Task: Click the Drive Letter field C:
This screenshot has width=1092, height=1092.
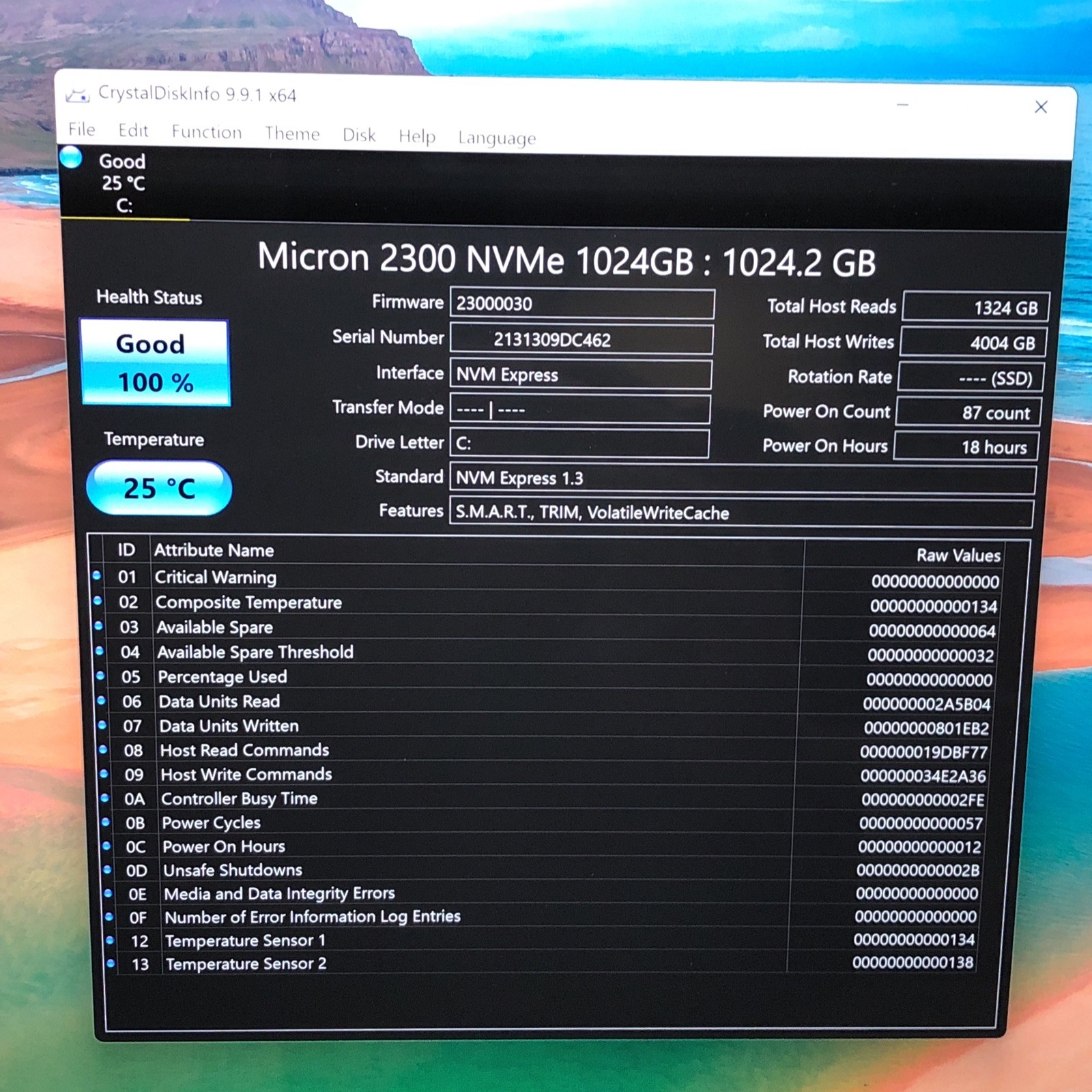Action: [579, 444]
